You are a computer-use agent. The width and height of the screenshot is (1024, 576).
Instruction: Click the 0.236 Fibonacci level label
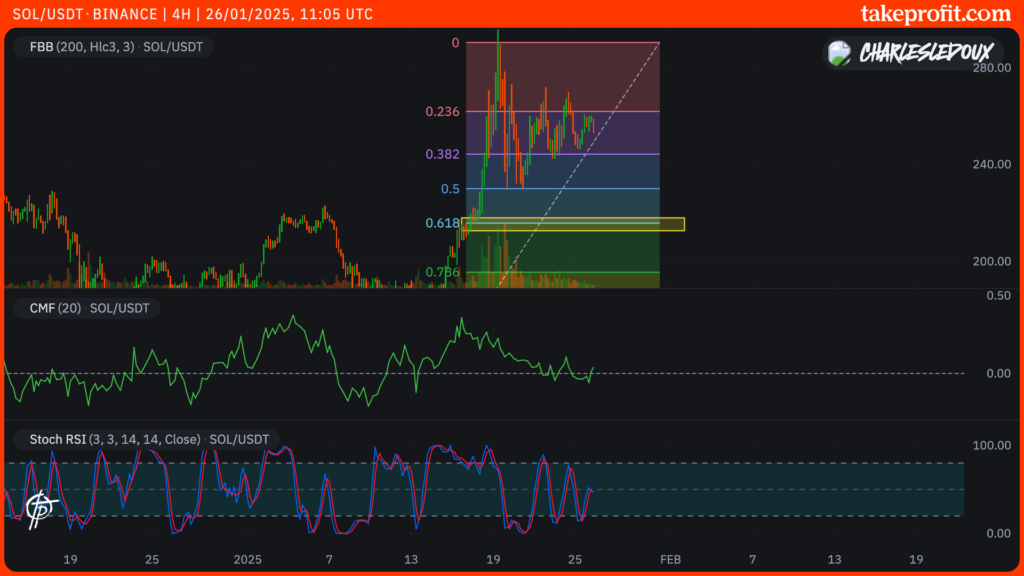click(442, 112)
